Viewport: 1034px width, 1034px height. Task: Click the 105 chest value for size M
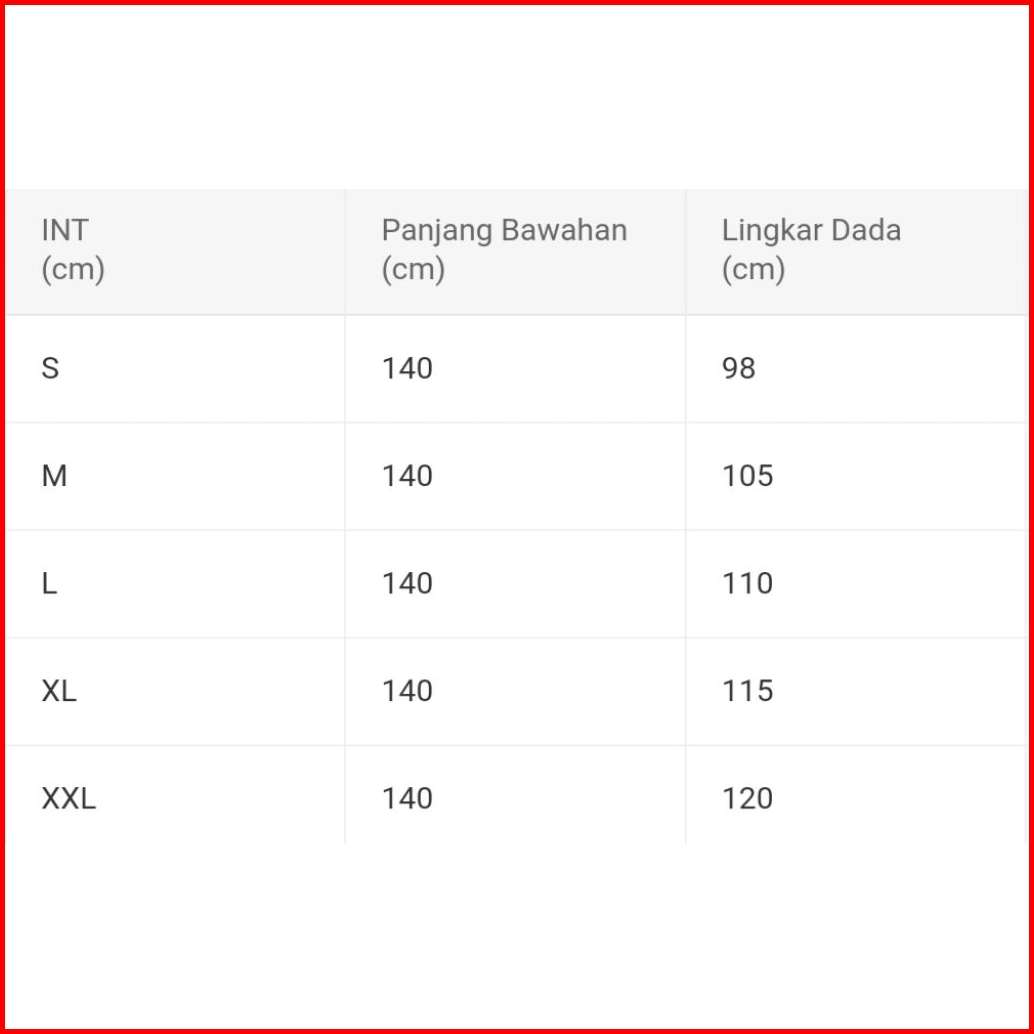click(748, 477)
